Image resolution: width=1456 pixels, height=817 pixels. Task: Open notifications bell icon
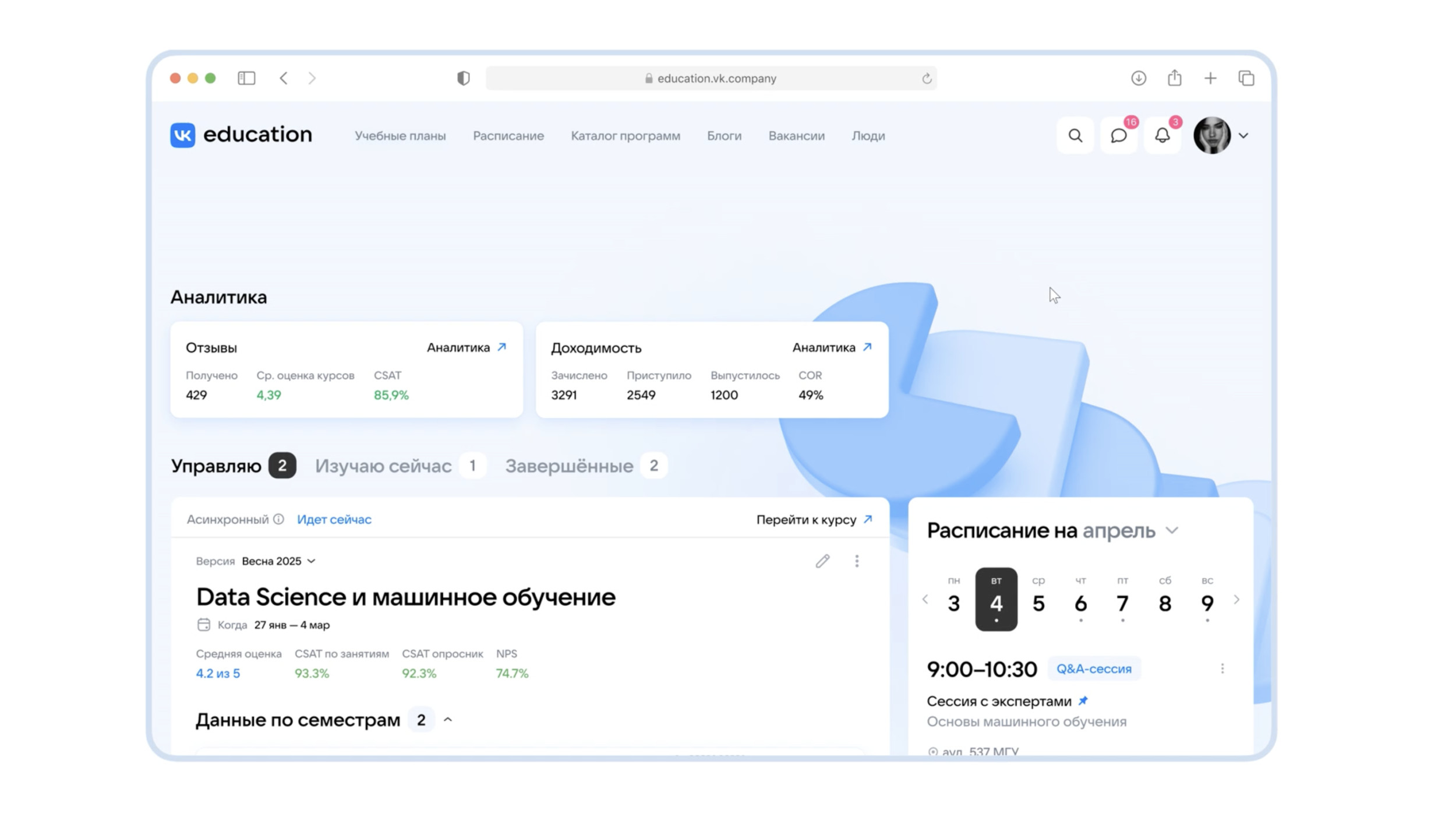pyautogui.click(x=1162, y=136)
